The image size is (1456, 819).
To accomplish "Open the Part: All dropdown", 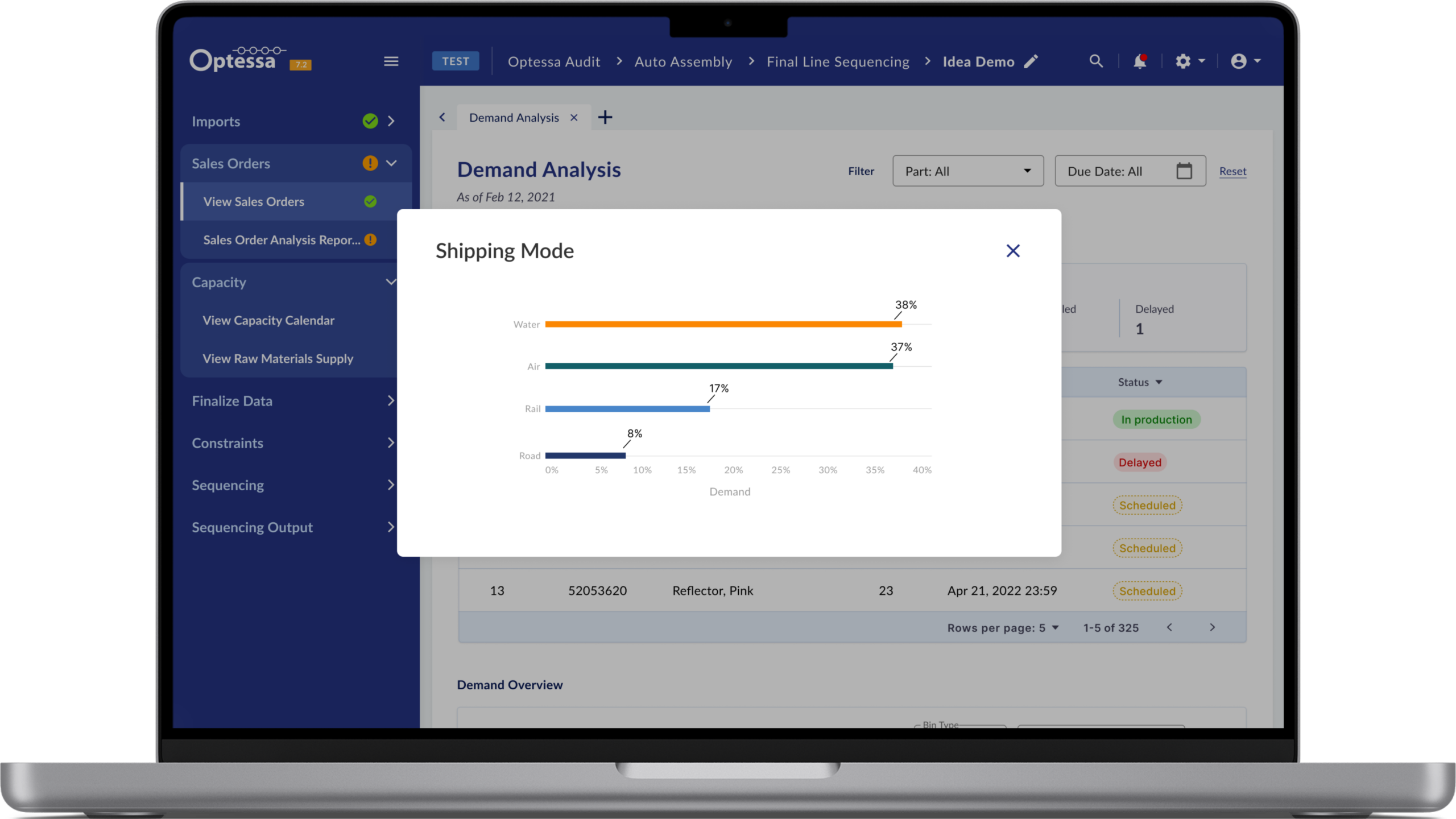I will click(968, 171).
